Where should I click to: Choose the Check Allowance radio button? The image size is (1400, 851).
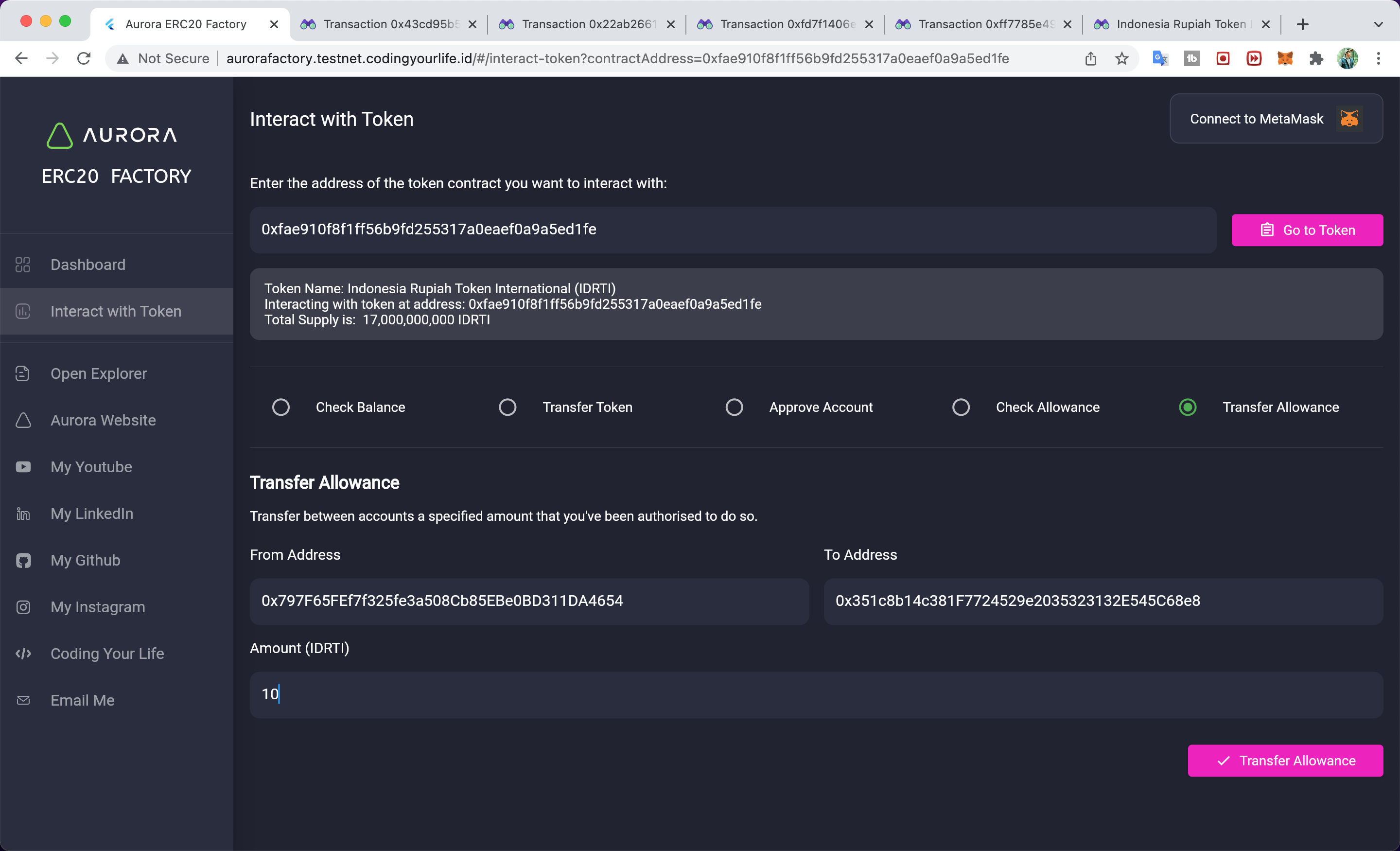click(x=961, y=407)
